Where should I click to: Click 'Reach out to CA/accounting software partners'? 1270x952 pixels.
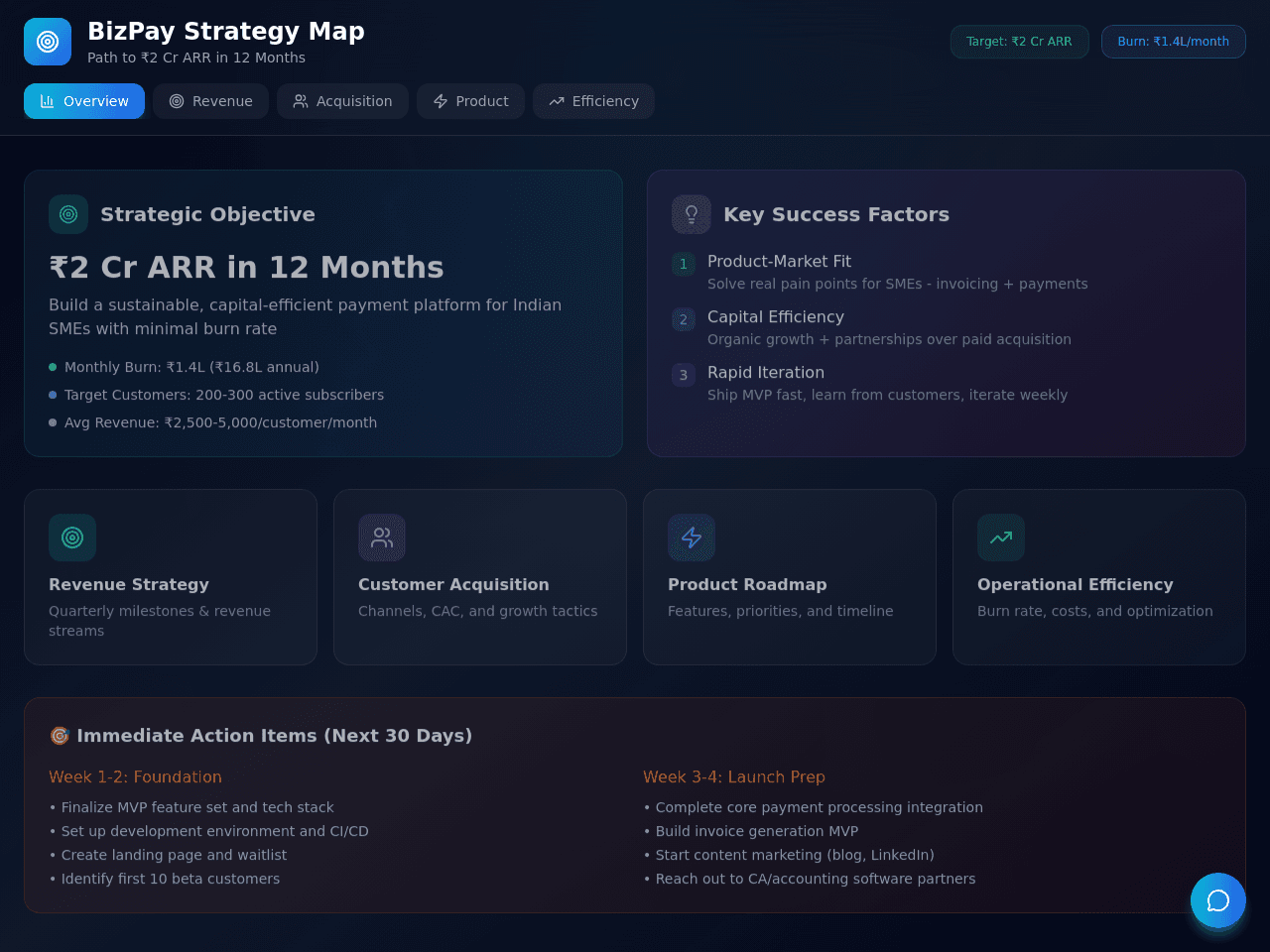816,879
